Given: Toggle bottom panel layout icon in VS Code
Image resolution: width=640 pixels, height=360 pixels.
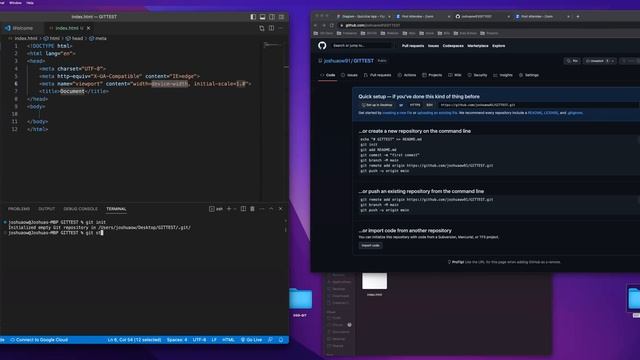Looking at the screenshot, I should coord(262,17).
